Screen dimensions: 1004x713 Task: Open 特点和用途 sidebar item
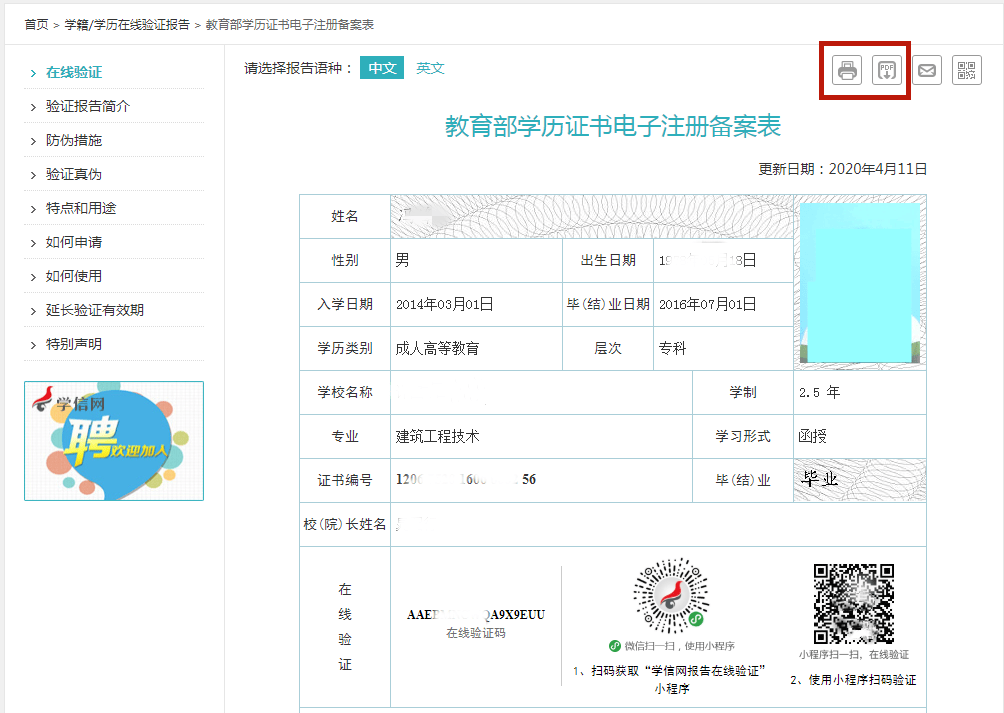coord(81,208)
